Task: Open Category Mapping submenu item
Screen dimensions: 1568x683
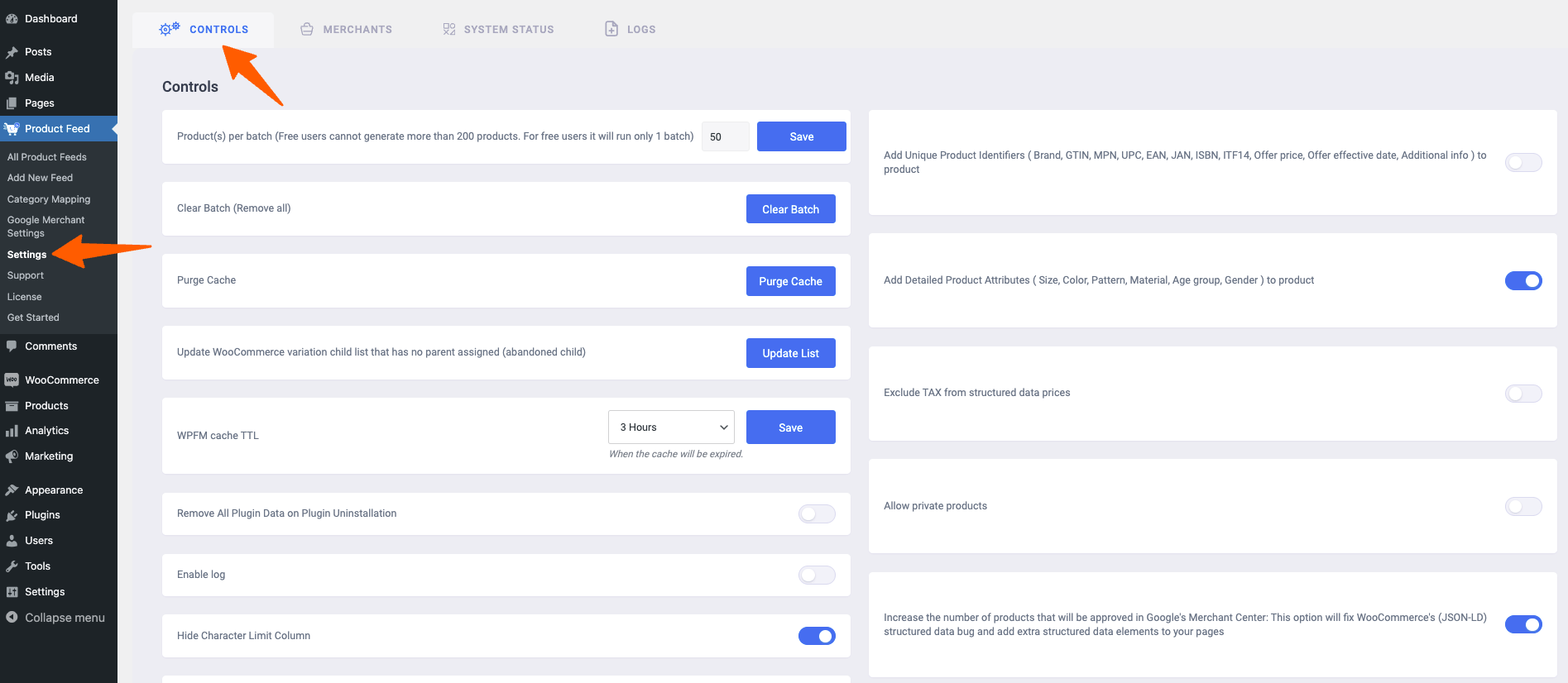Action: click(x=49, y=199)
